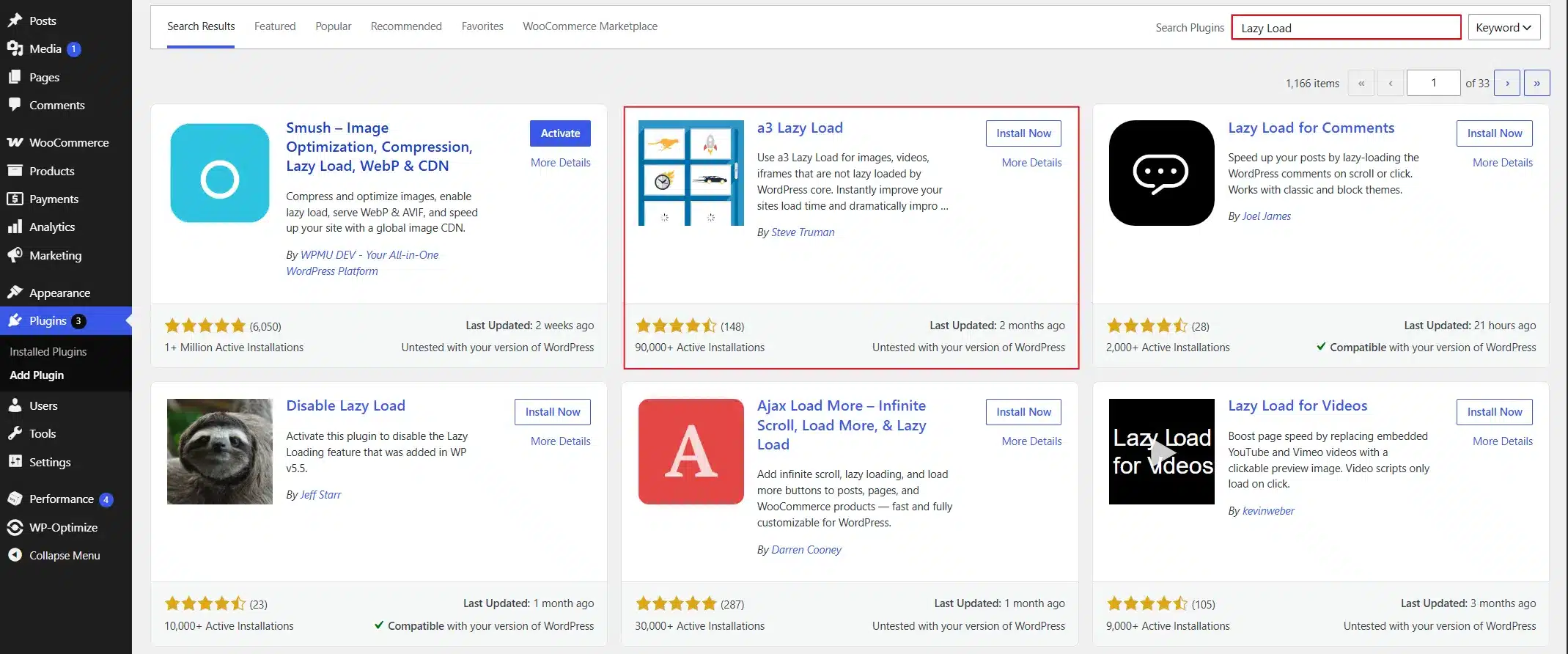This screenshot has height=654, width=1568.
Task: Click the Comments bubble icon in sidebar
Action: (x=15, y=105)
